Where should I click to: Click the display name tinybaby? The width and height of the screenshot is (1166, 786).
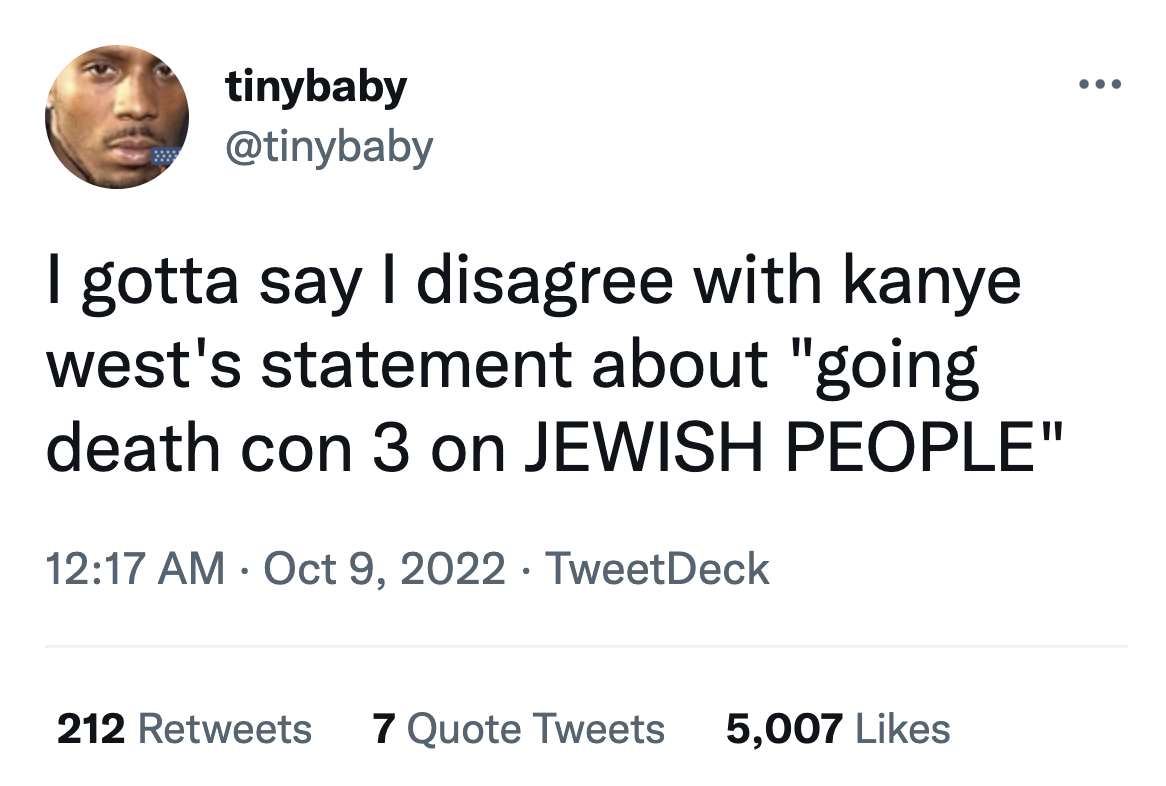[315, 86]
